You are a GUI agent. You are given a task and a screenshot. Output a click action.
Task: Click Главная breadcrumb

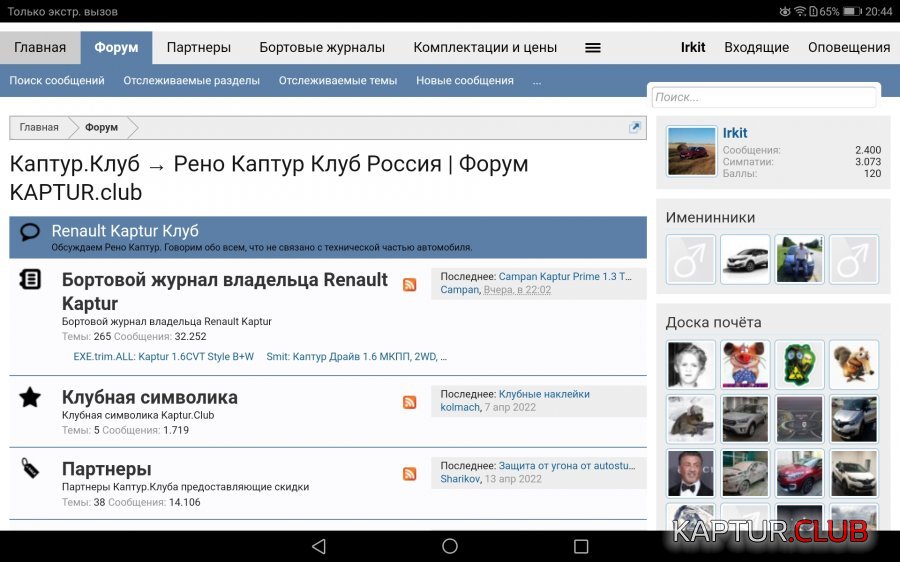tap(39, 127)
